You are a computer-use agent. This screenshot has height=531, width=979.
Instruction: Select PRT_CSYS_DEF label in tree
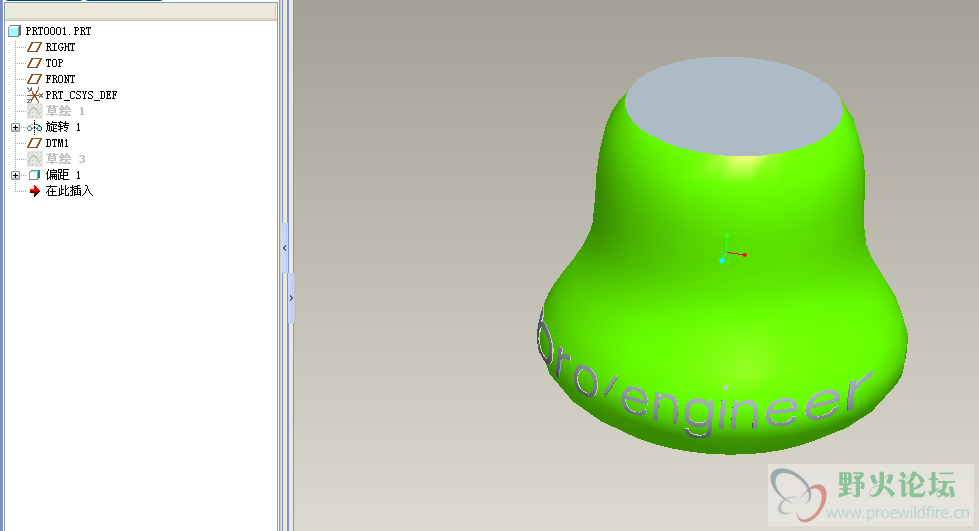tap(81, 95)
